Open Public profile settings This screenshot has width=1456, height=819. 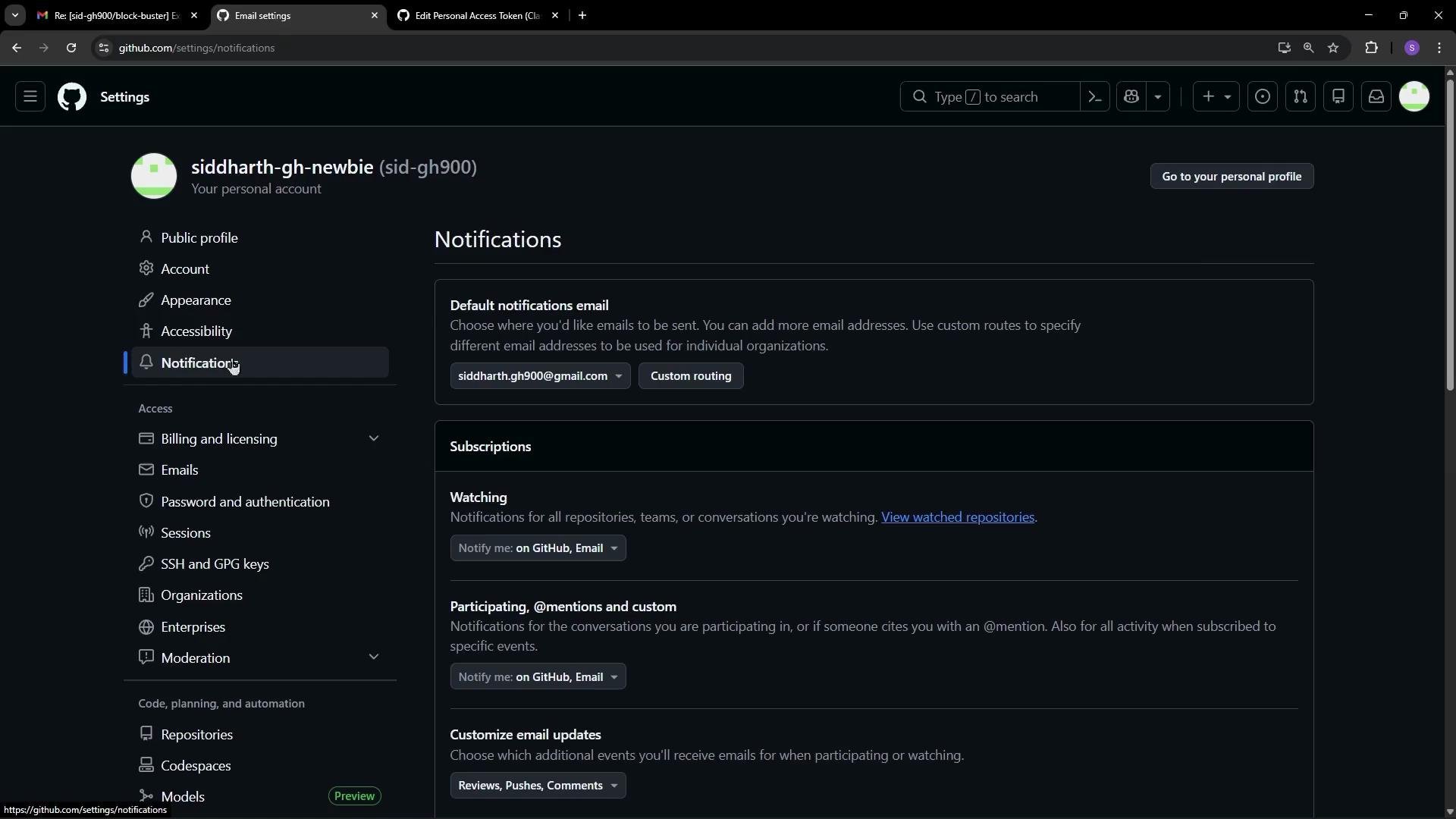260,238
